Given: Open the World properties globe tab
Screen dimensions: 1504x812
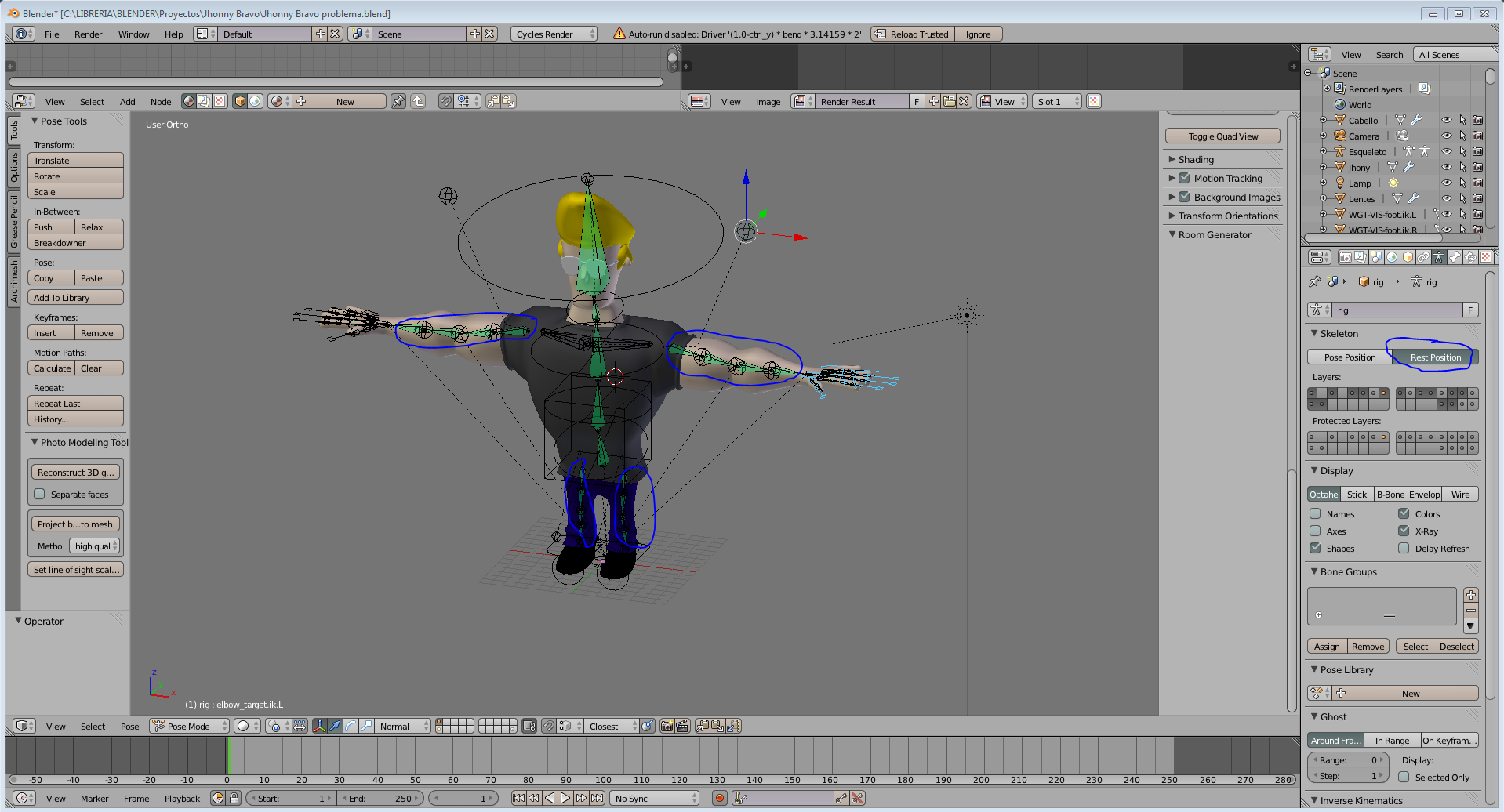Looking at the screenshot, I should [x=1392, y=257].
